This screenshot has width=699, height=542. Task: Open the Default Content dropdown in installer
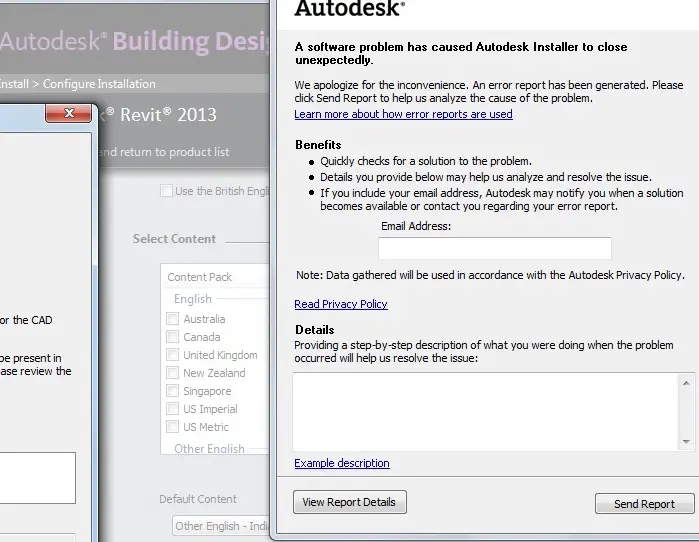[x=221, y=526]
